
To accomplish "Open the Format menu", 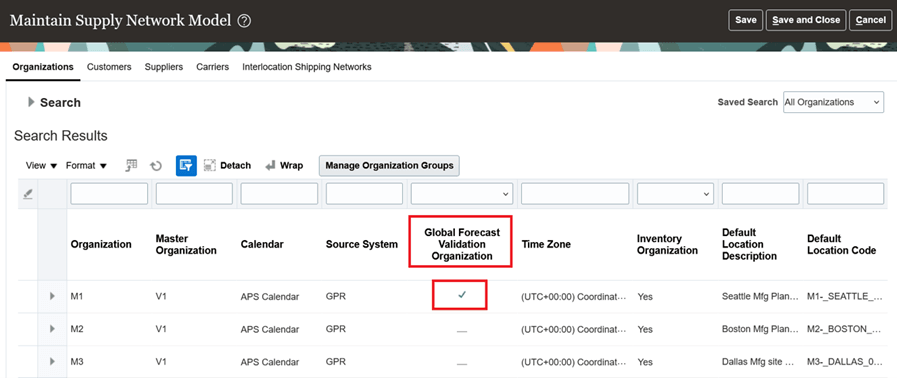I will click(x=86, y=165).
